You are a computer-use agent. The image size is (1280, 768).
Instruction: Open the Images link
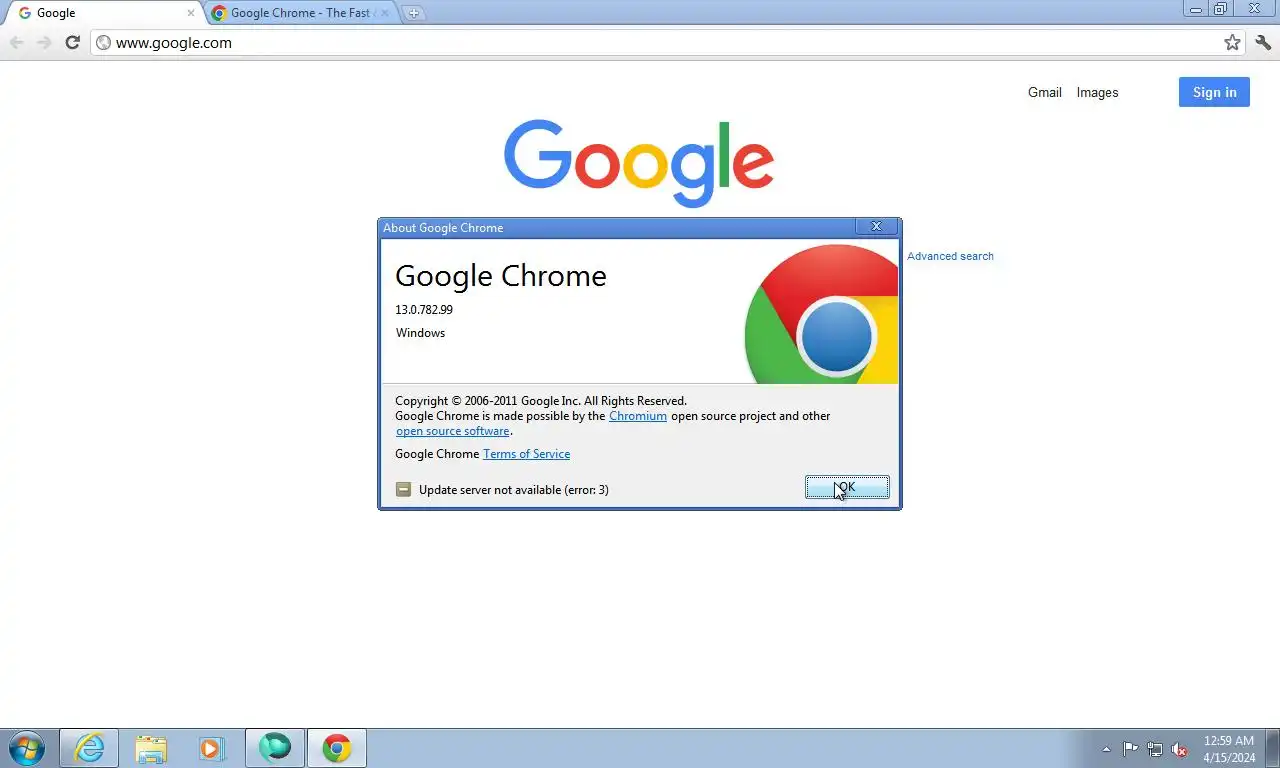1097,92
